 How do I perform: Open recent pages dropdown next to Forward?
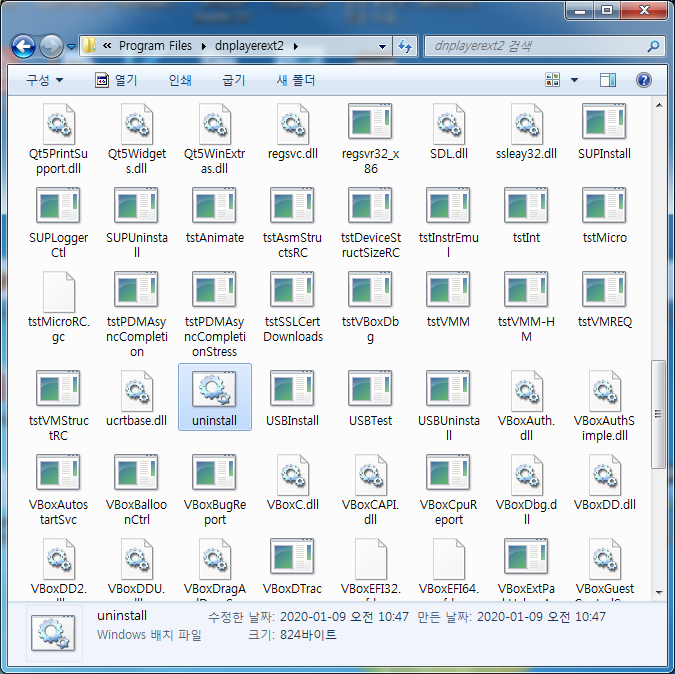pyautogui.click(x=71, y=46)
